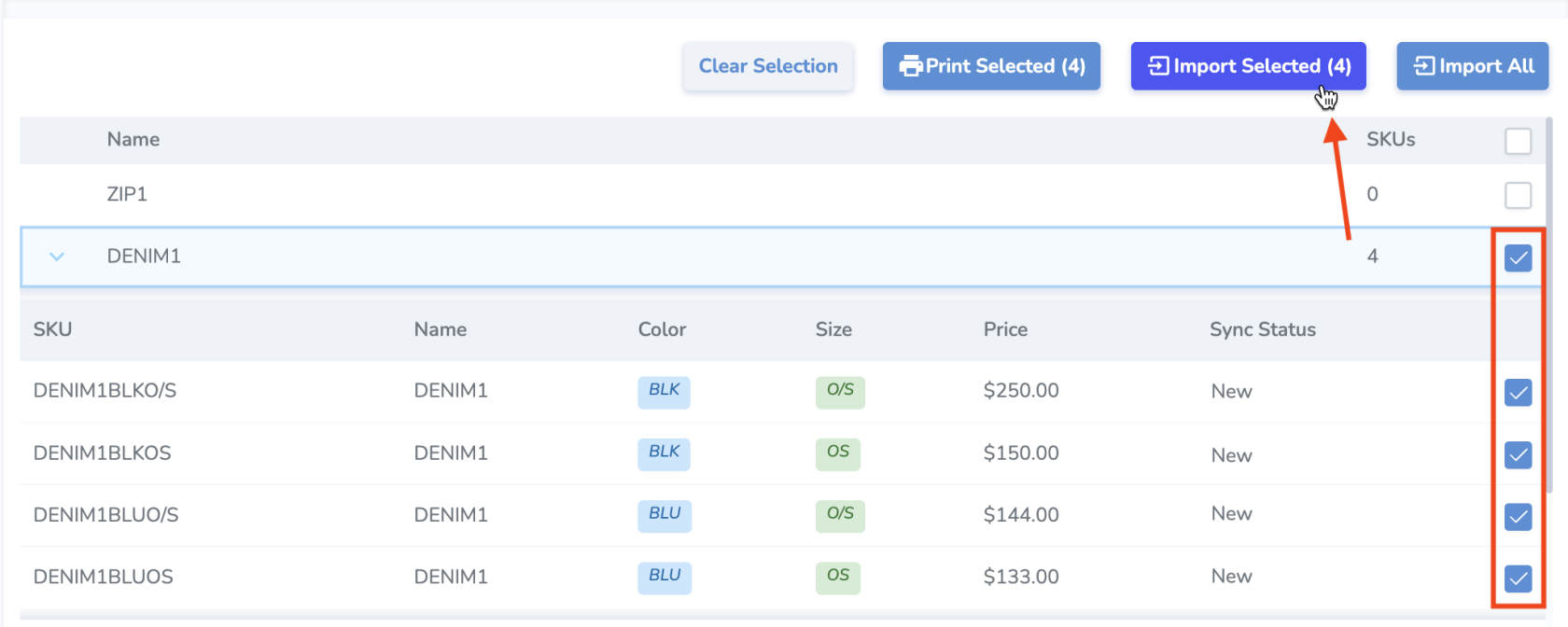Check the ZIP1 product checkbox

click(1518, 195)
